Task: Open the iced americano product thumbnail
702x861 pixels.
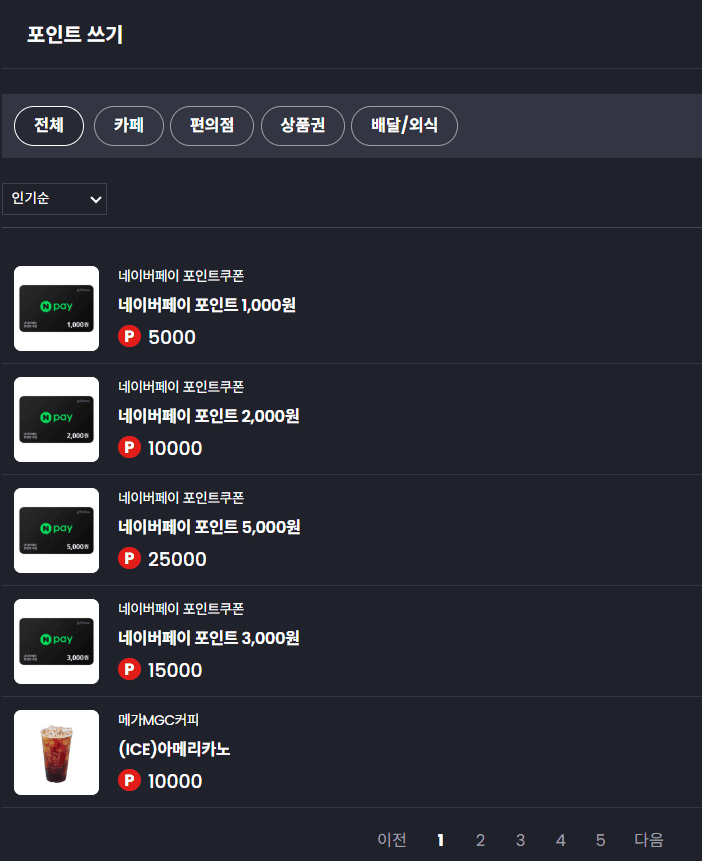Action: pyautogui.click(x=57, y=752)
